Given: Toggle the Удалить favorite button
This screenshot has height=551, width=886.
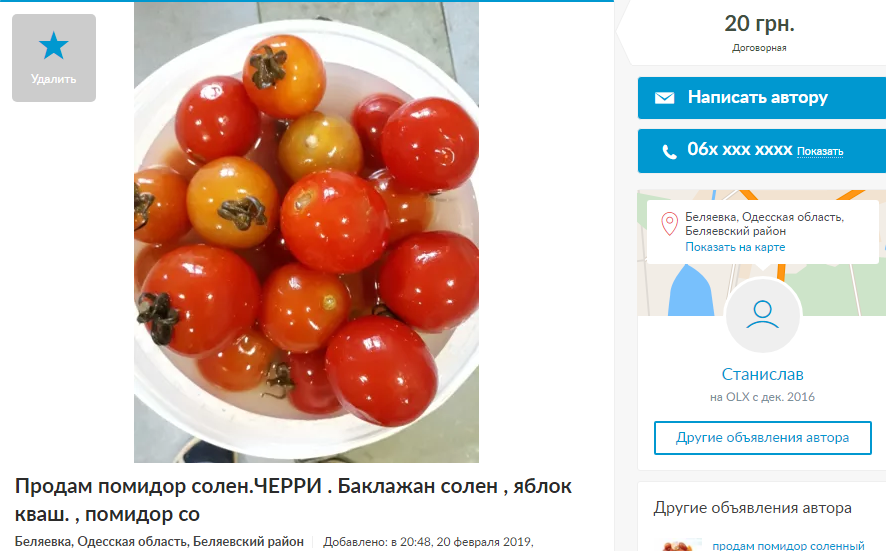Looking at the screenshot, I should click(x=54, y=58).
